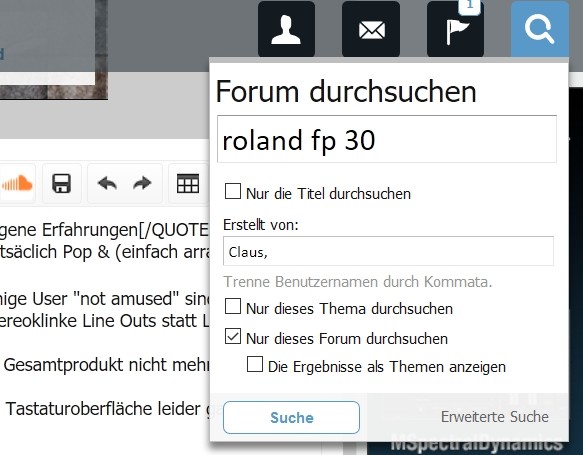Viewport: 583px width, 455px height.
Task: Click the 'Forum durchsuchen' heading
Action: (x=346, y=91)
